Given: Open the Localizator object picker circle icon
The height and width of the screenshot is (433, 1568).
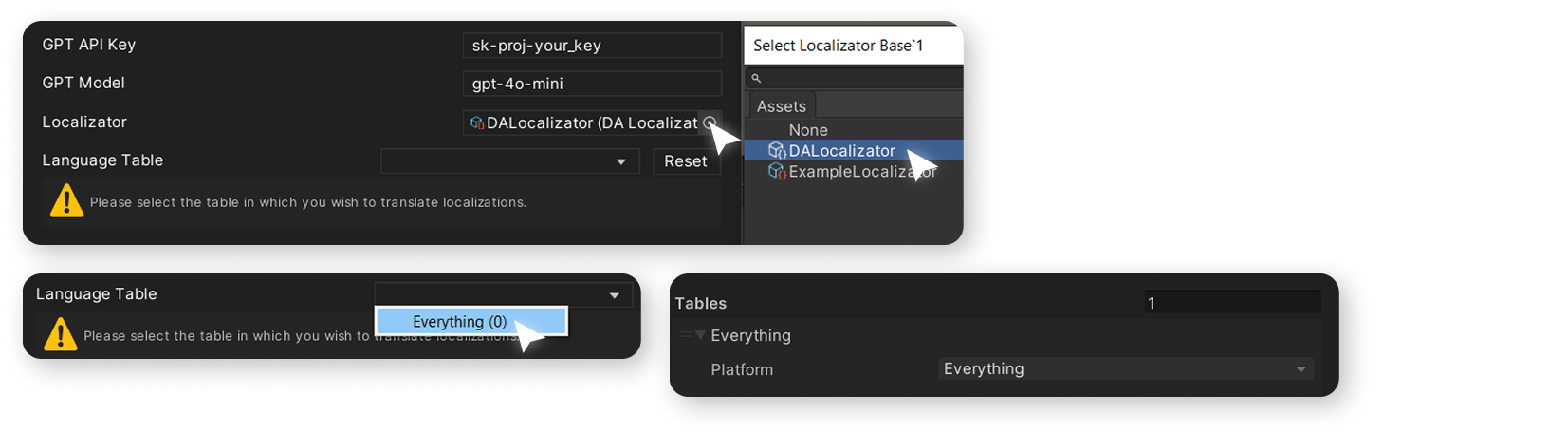Looking at the screenshot, I should point(710,122).
